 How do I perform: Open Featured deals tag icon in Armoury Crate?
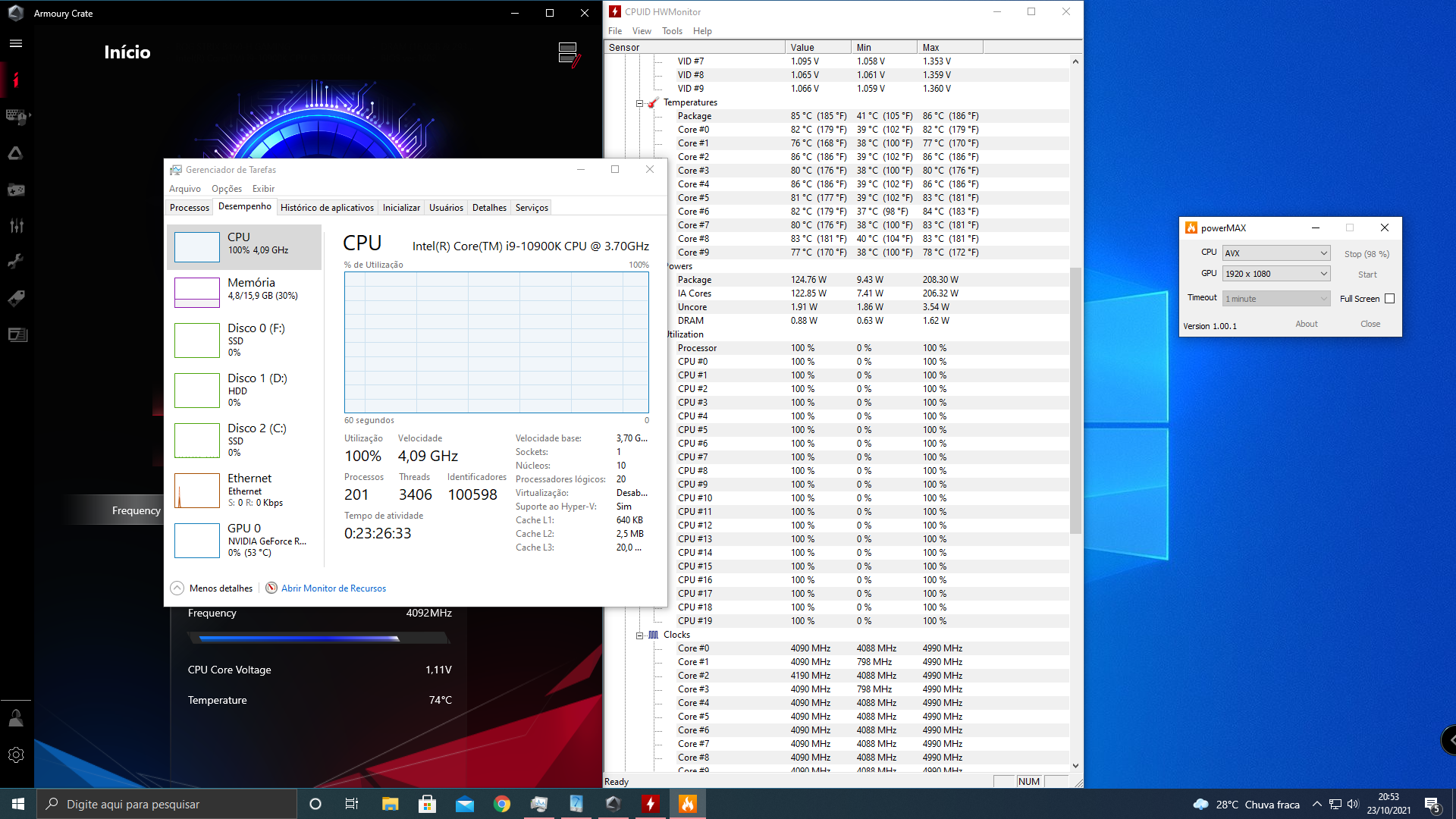click(16, 298)
